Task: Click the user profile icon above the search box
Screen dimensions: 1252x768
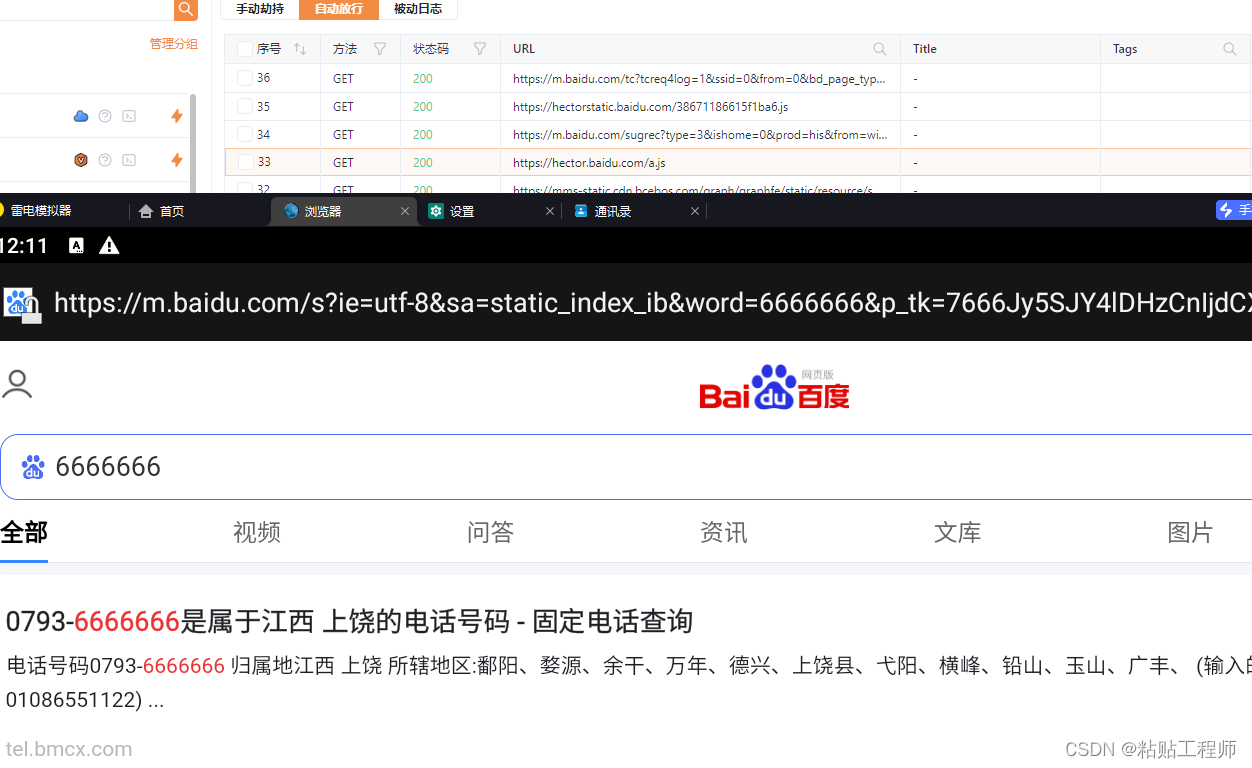Action: pos(17,384)
